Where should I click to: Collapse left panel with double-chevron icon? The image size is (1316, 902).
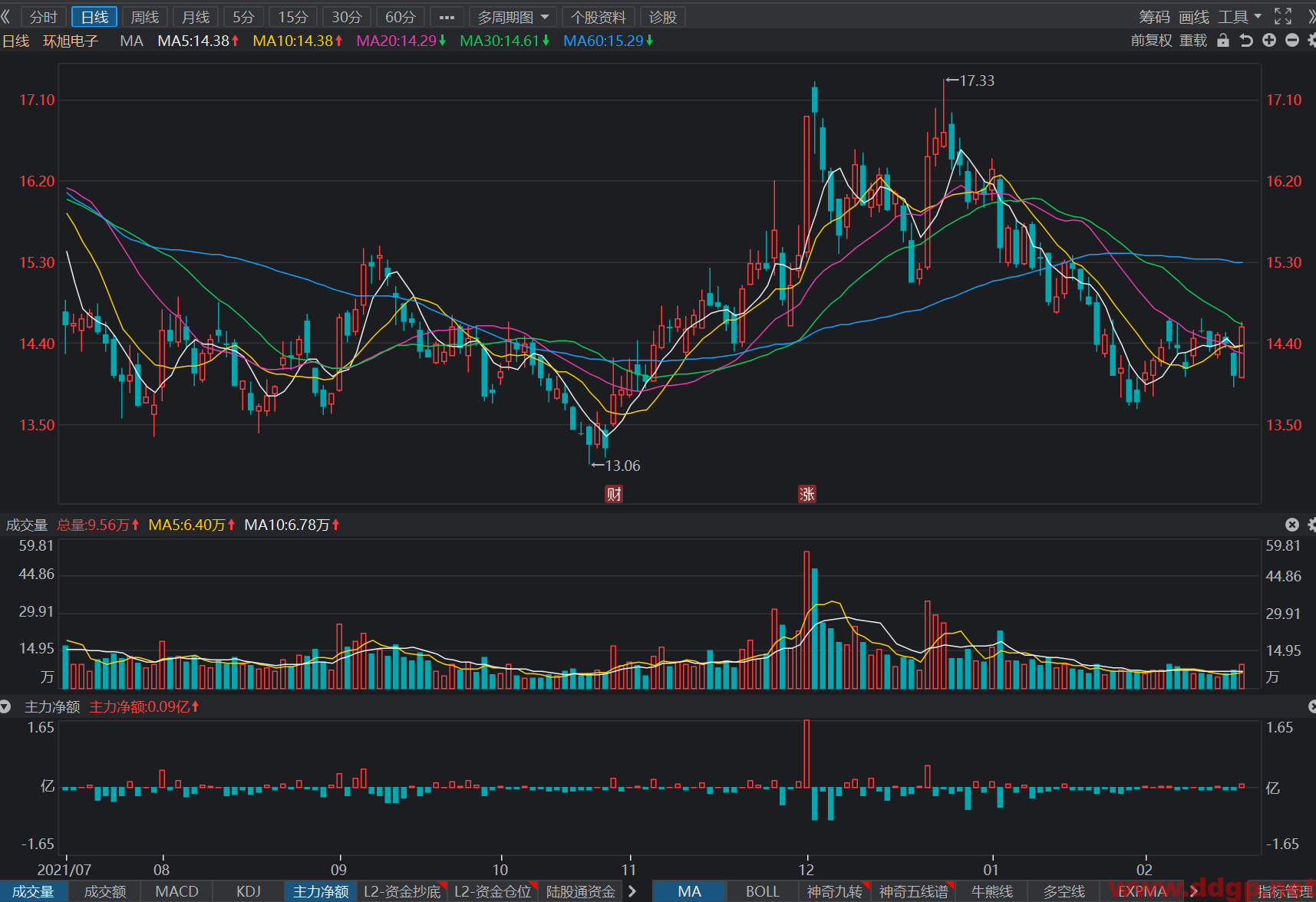pyautogui.click(x=6, y=16)
